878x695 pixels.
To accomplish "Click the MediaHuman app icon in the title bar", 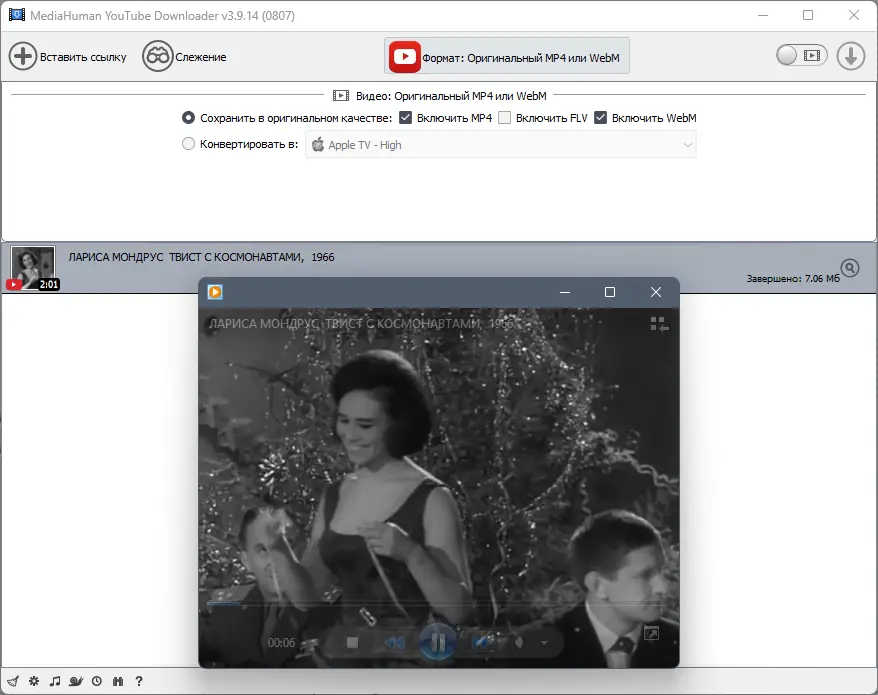I will [17, 15].
